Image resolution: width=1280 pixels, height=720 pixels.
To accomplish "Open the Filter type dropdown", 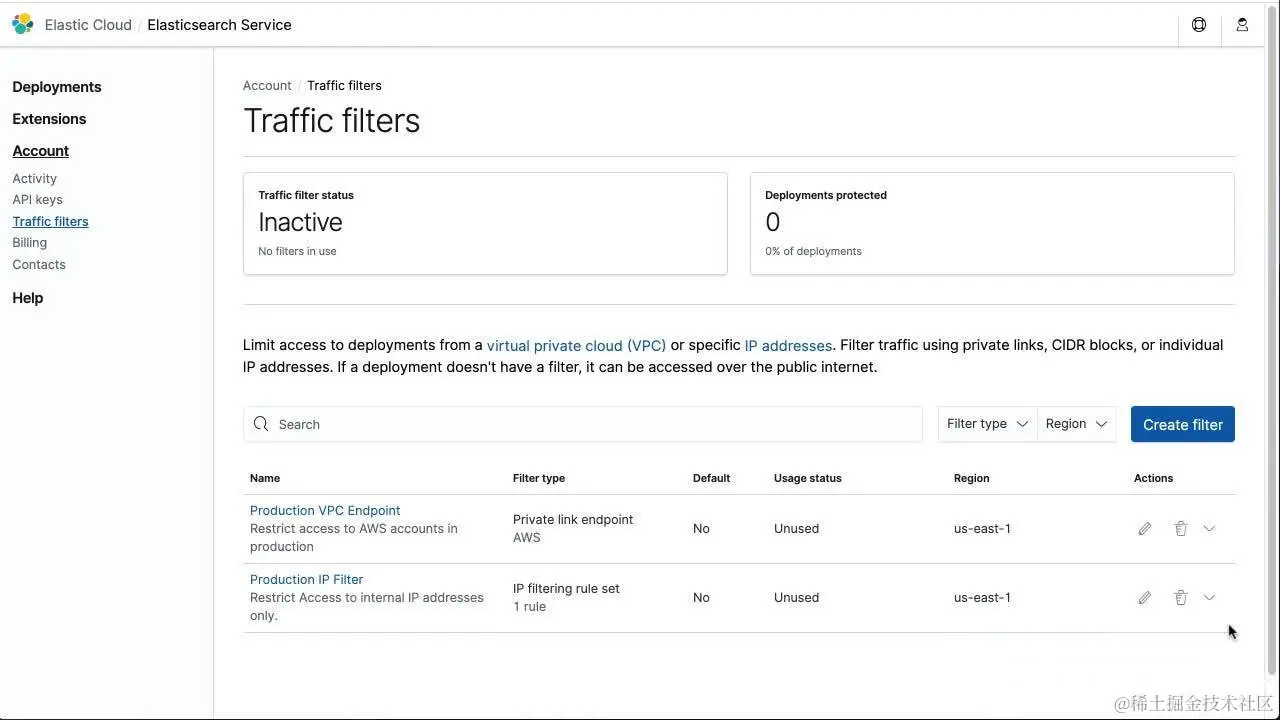I will 987,424.
